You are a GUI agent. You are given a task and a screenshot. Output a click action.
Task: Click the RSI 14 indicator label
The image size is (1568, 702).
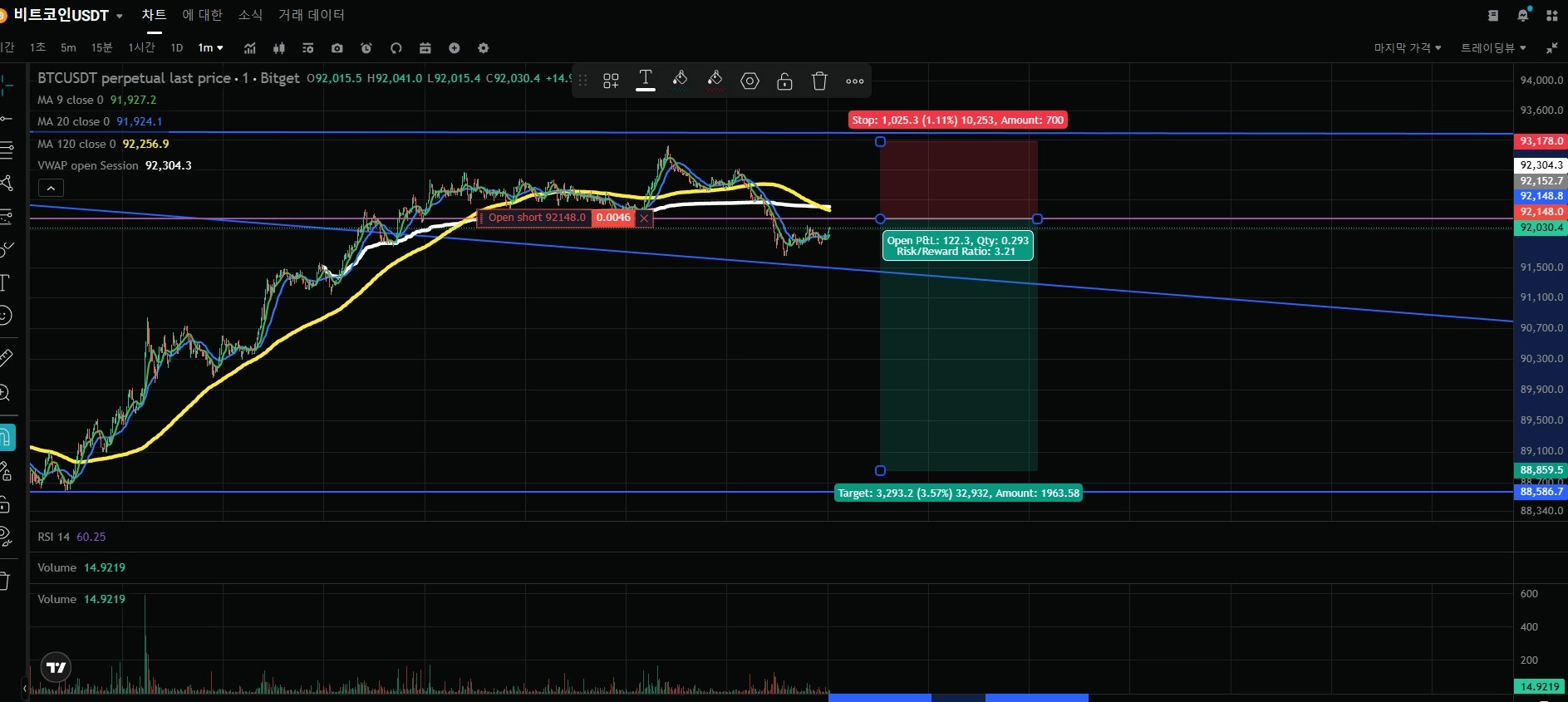click(54, 537)
